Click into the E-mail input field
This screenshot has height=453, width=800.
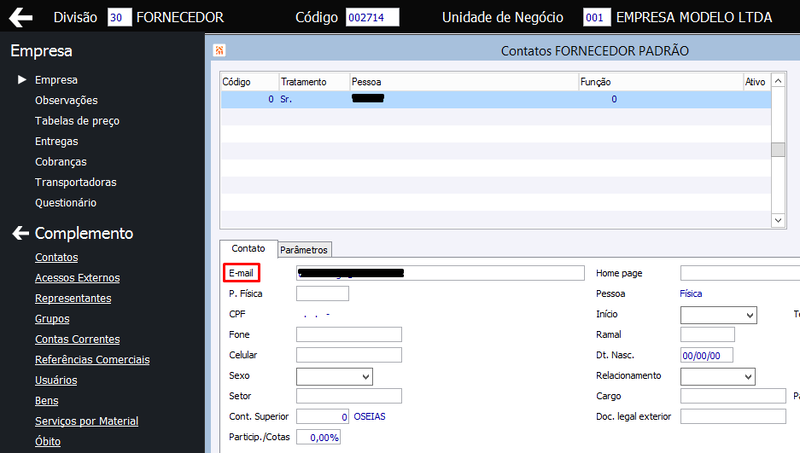tap(440, 273)
